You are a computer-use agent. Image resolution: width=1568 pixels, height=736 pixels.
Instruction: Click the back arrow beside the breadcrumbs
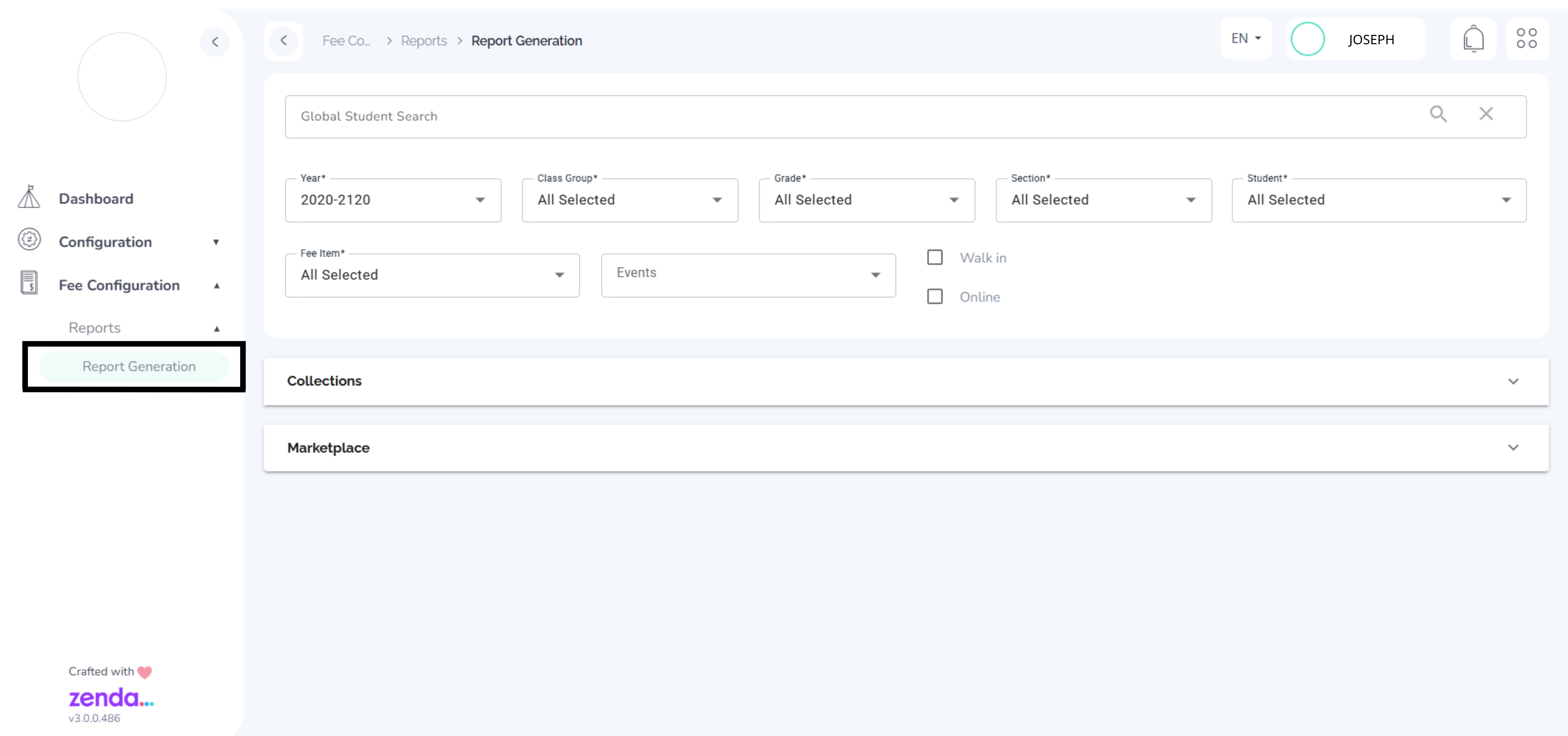(x=284, y=41)
